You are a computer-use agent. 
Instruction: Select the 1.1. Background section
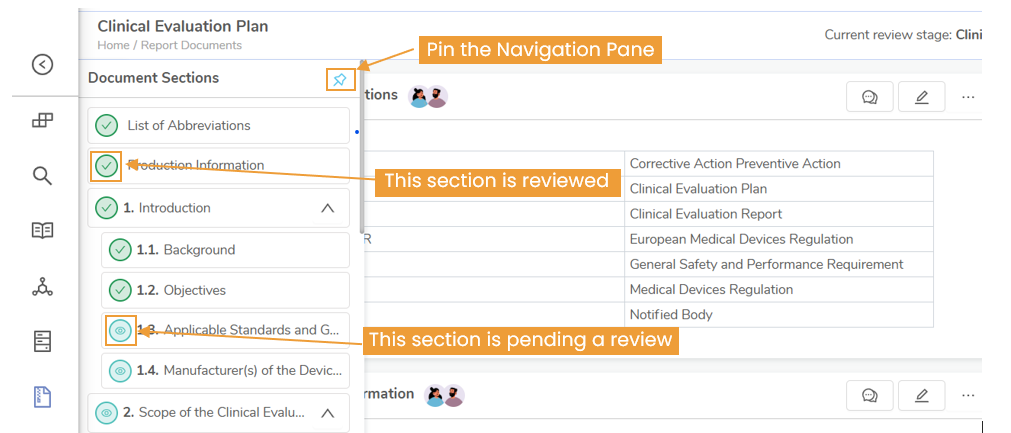coord(226,249)
